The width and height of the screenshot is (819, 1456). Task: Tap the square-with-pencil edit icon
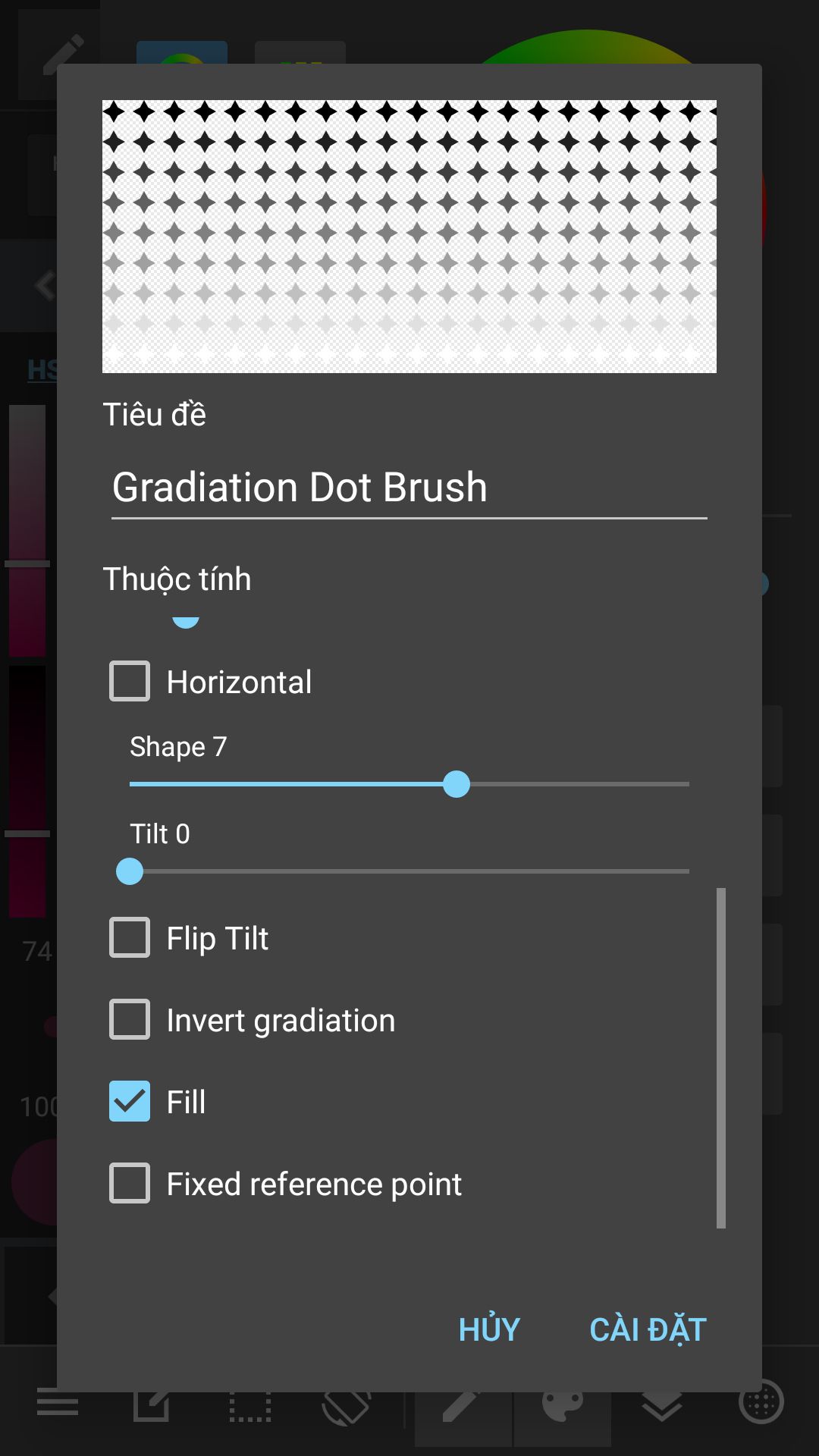click(x=152, y=1405)
